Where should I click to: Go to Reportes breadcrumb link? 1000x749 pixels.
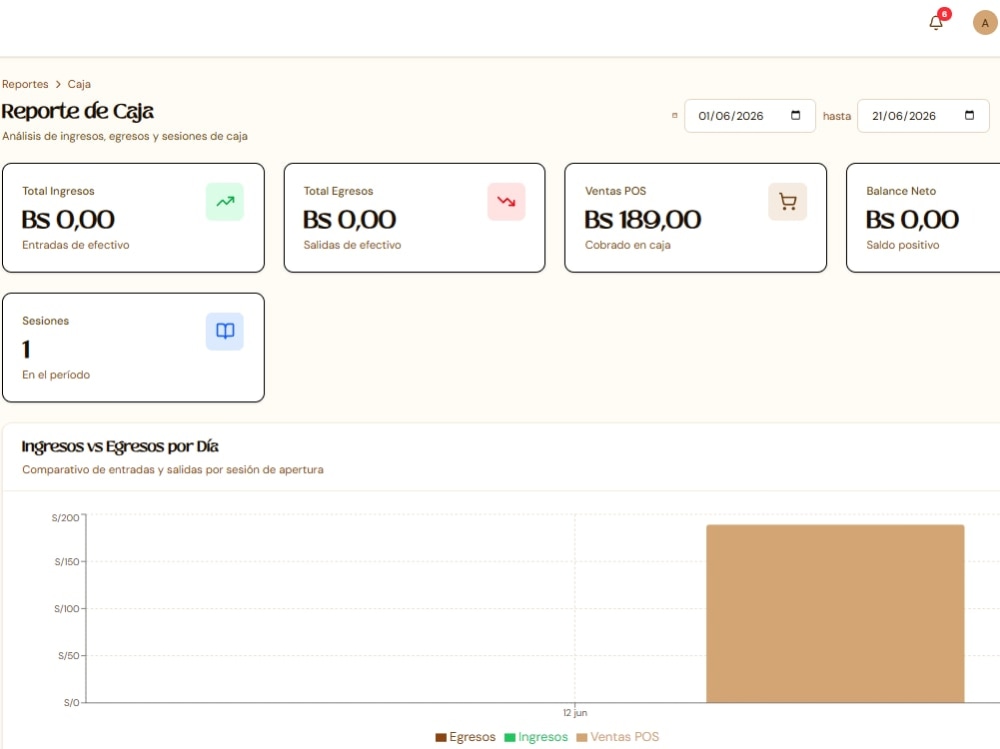25,84
